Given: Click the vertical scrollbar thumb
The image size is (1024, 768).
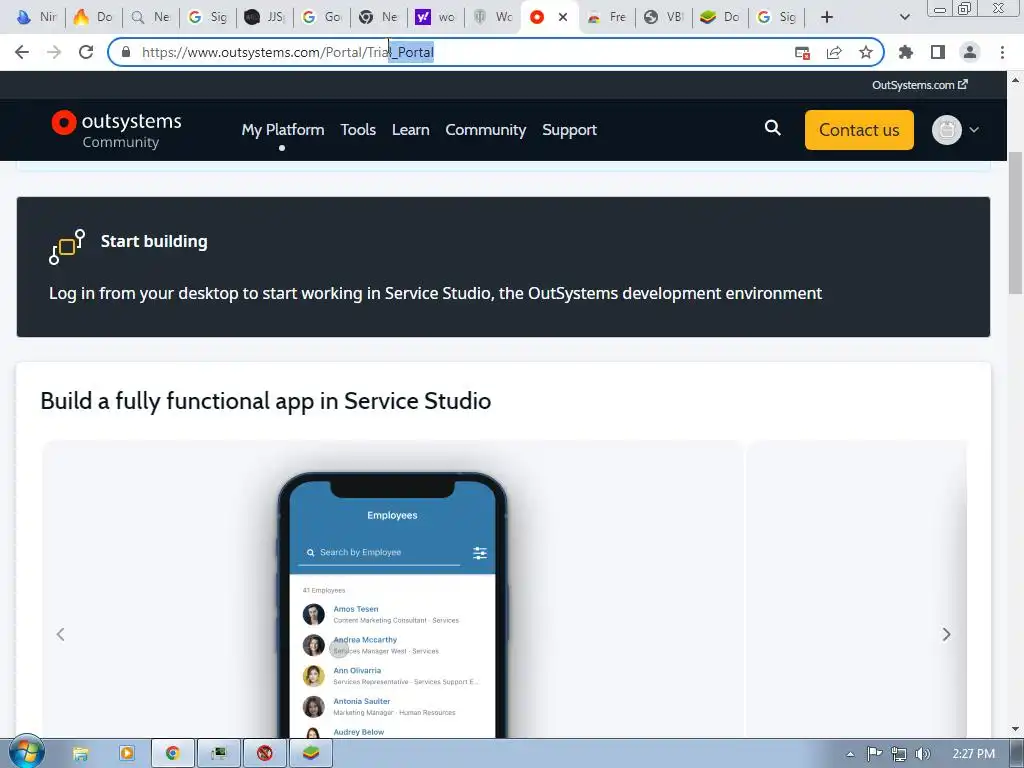Looking at the screenshot, I should pyautogui.click(x=1016, y=223).
